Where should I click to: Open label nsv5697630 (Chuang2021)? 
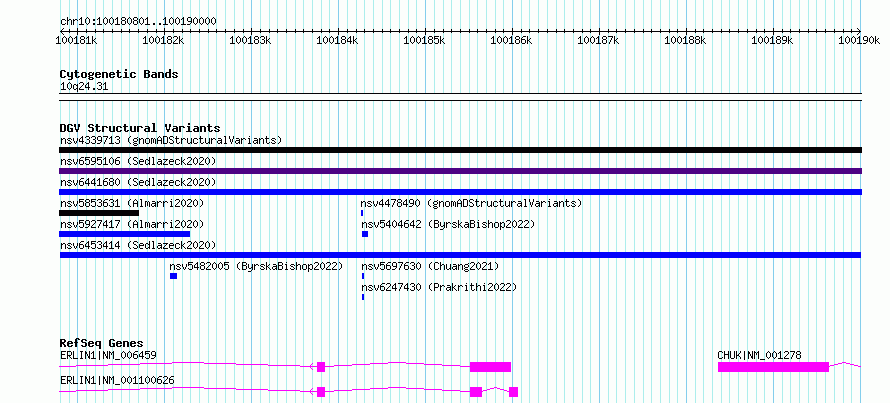point(431,266)
